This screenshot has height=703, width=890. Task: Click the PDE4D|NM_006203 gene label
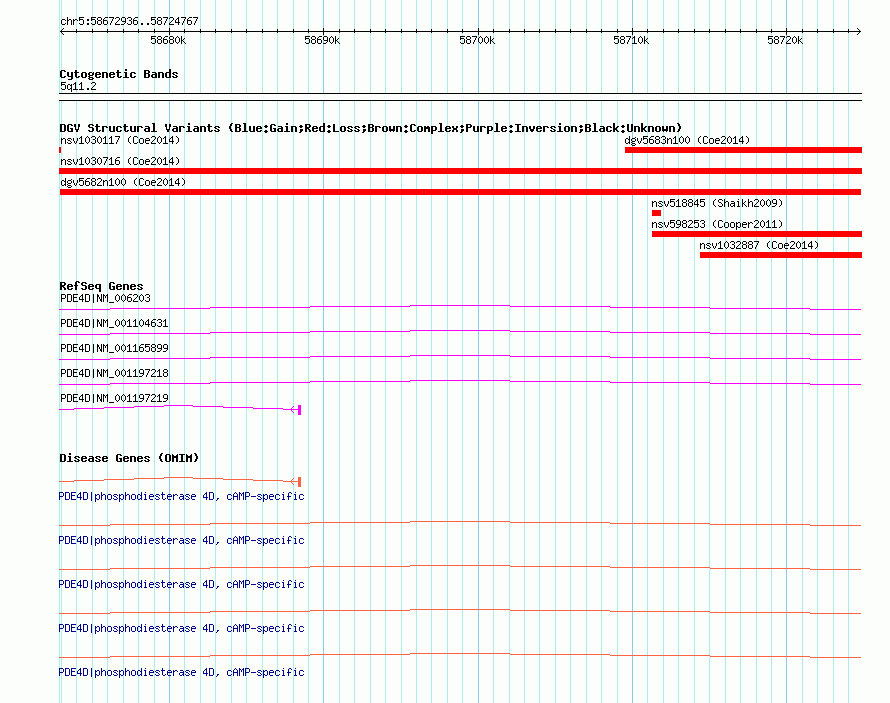(x=105, y=298)
